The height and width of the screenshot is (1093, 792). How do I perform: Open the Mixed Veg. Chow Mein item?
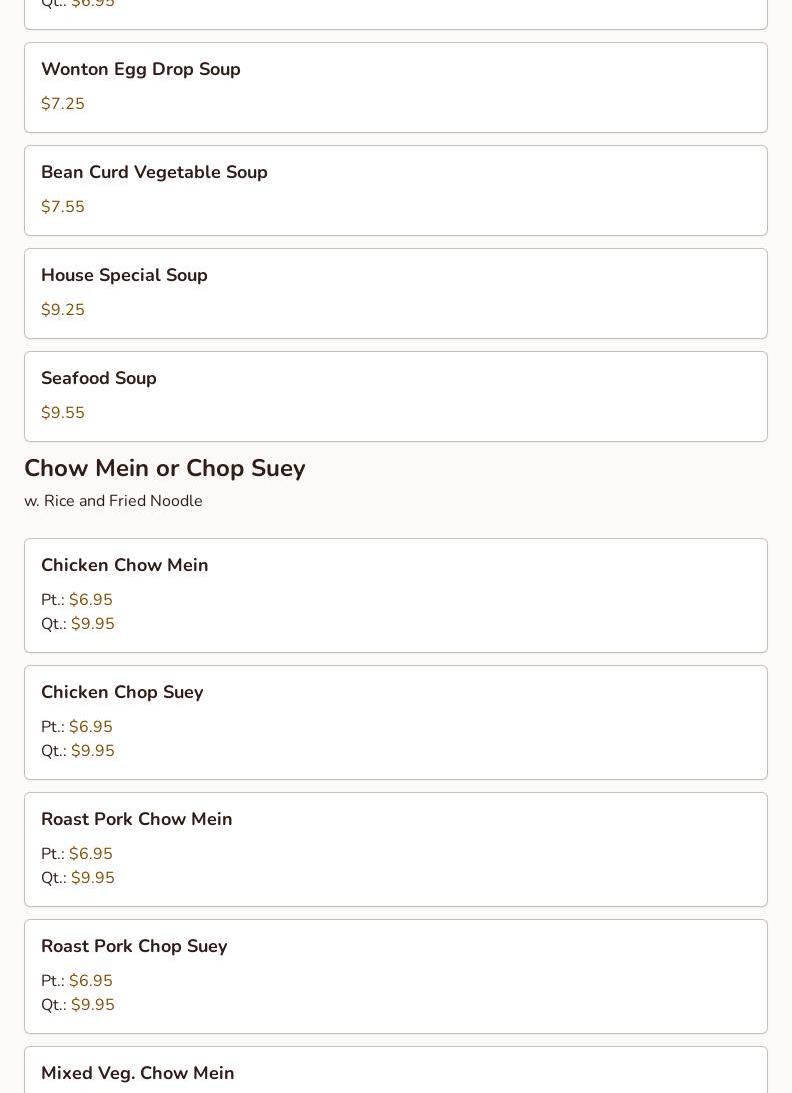click(138, 1074)
